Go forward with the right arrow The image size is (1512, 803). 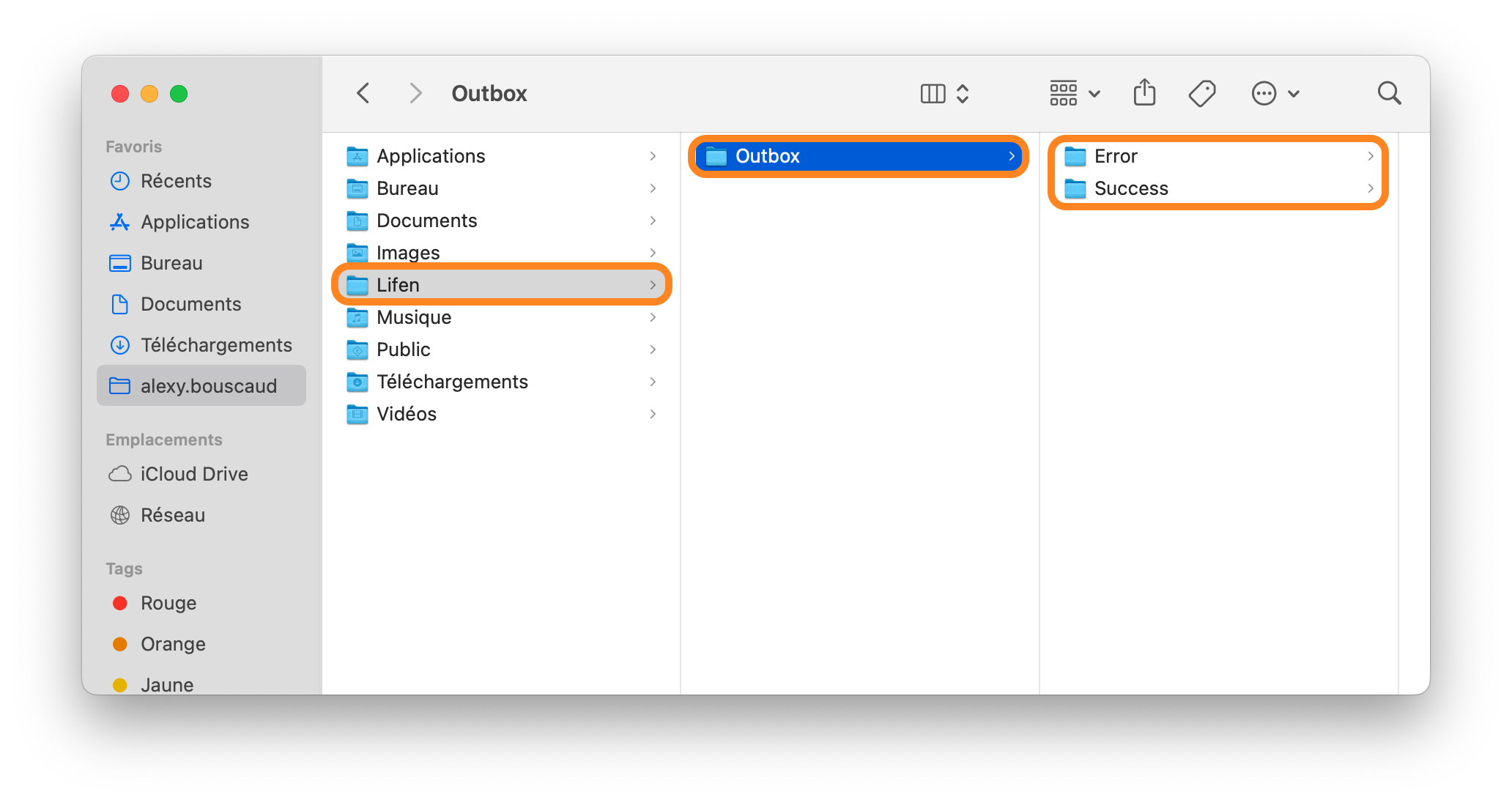(x=415, y=93)
